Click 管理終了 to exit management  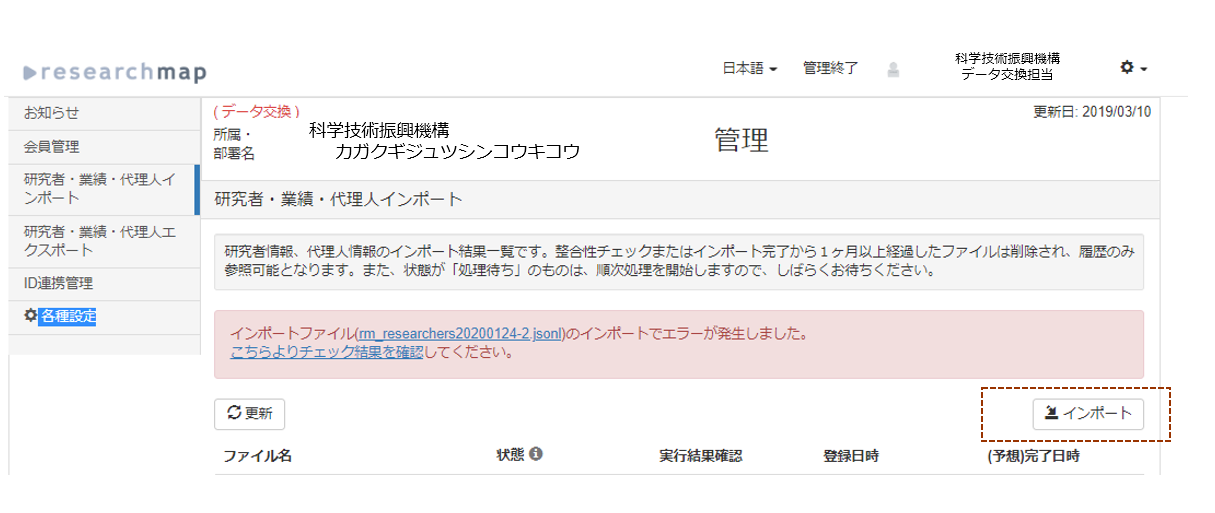click(830, 69)
